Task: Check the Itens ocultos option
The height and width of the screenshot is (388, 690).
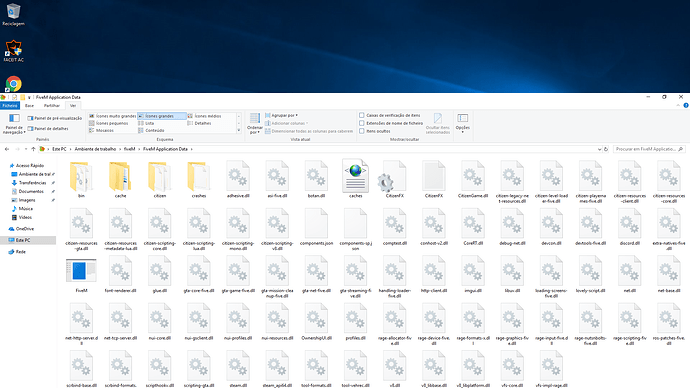Action: tap(362, 131)
